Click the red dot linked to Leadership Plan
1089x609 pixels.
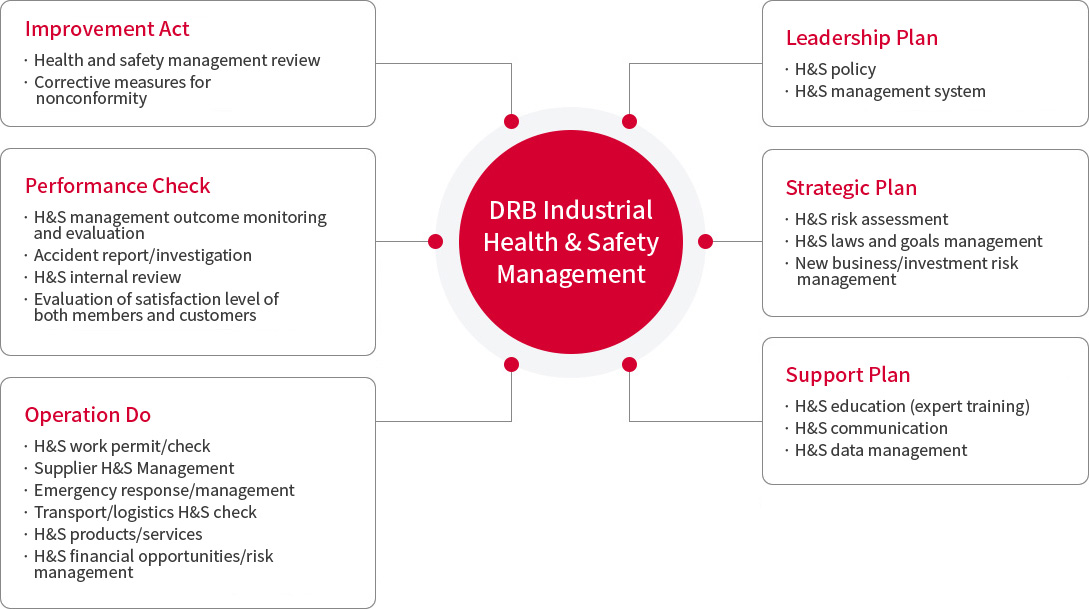629,122
